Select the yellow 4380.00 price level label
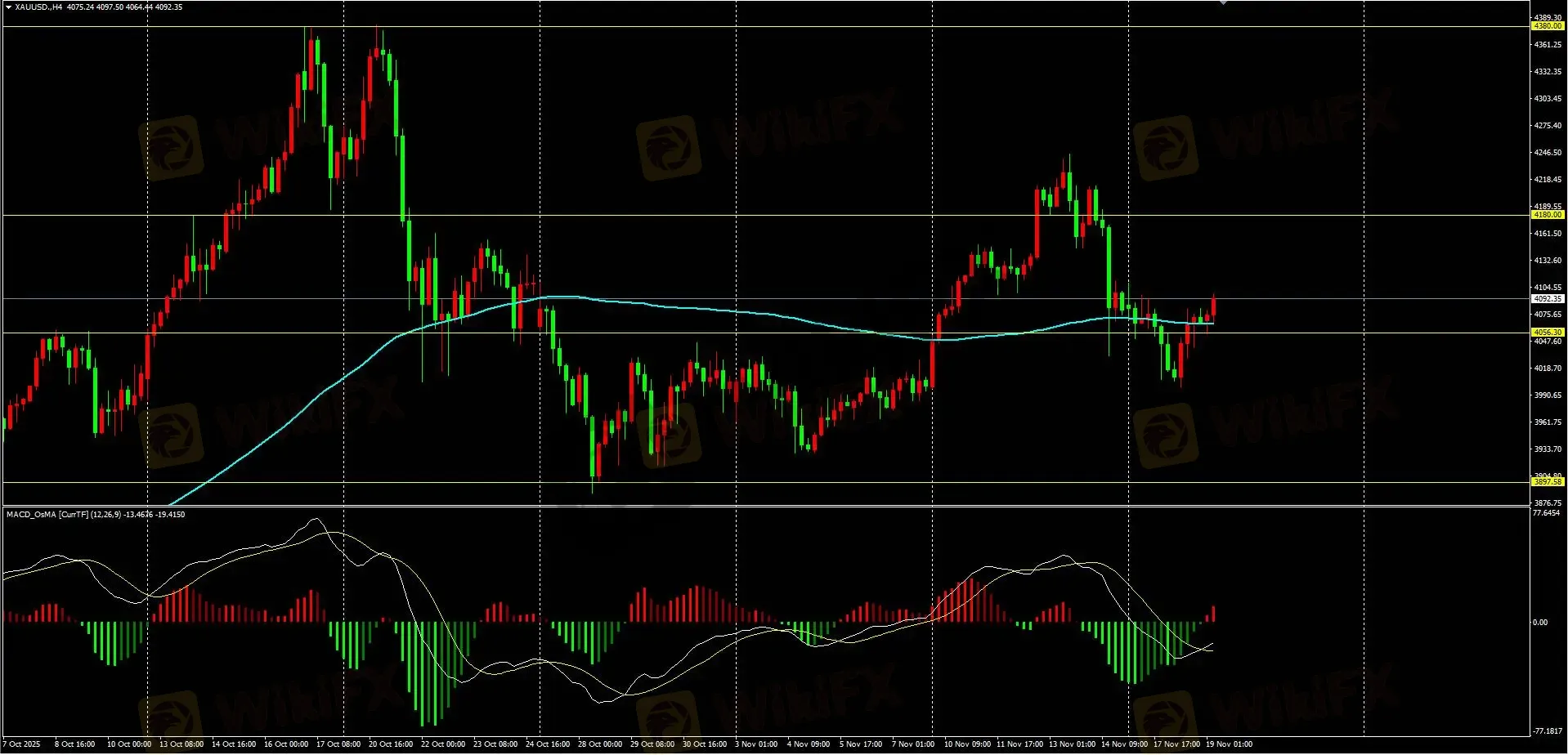Screen dimensions: 1568x755 1548,26
